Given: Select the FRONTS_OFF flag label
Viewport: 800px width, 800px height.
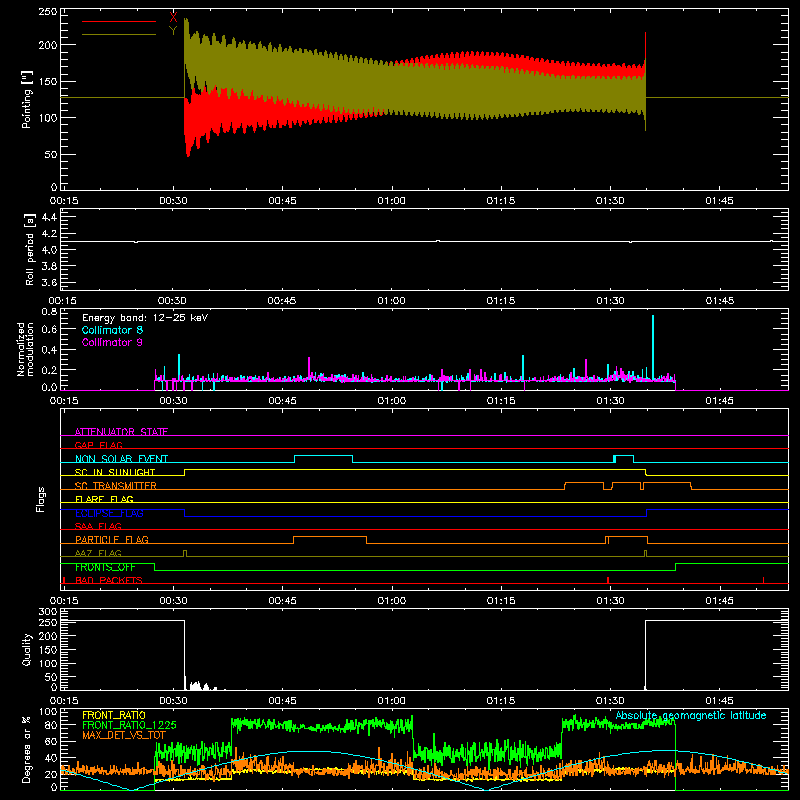Looking at the screenshot, I should (105, 567).
